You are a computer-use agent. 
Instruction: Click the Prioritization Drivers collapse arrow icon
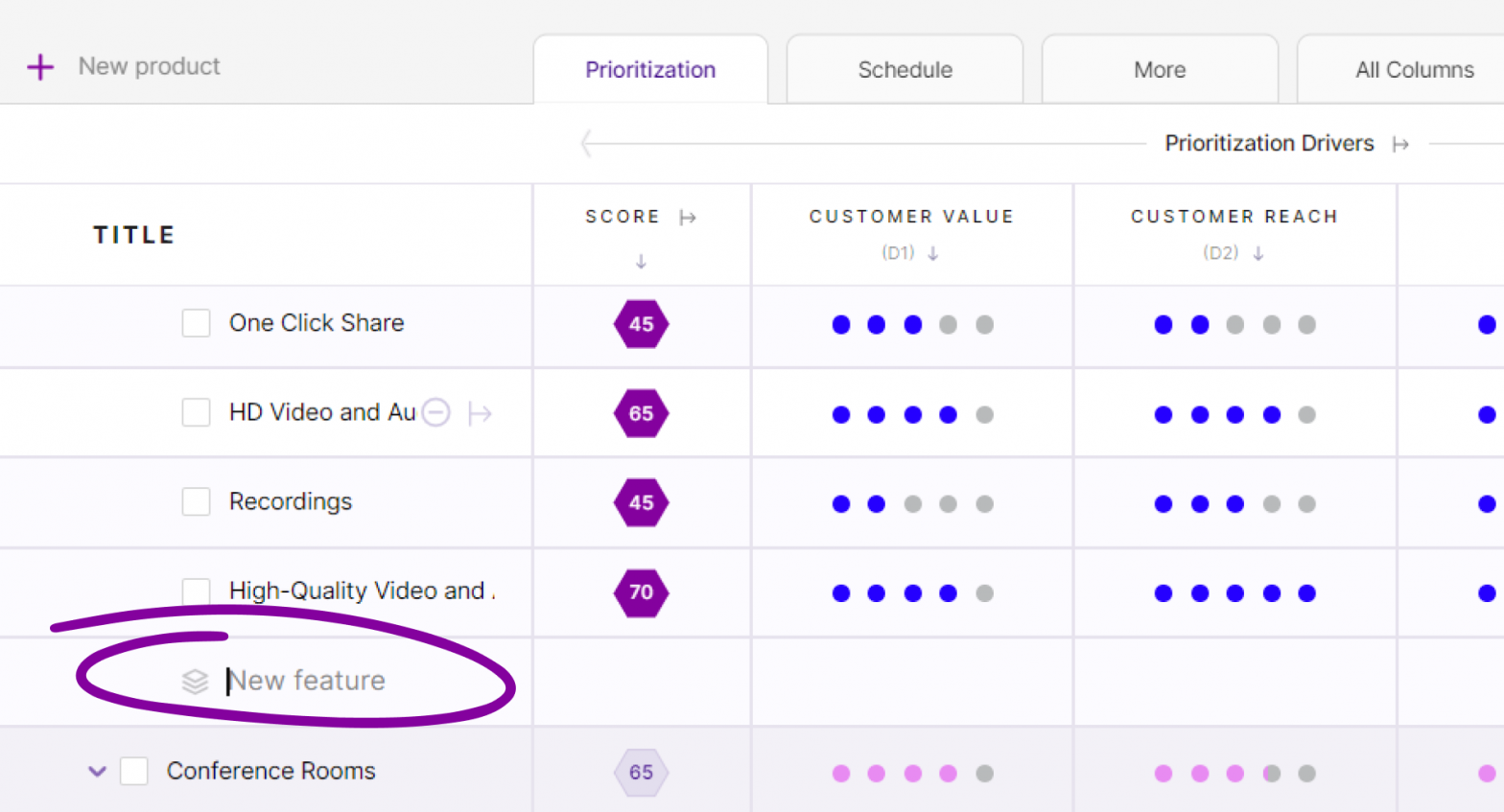(x=1400, y=144)
